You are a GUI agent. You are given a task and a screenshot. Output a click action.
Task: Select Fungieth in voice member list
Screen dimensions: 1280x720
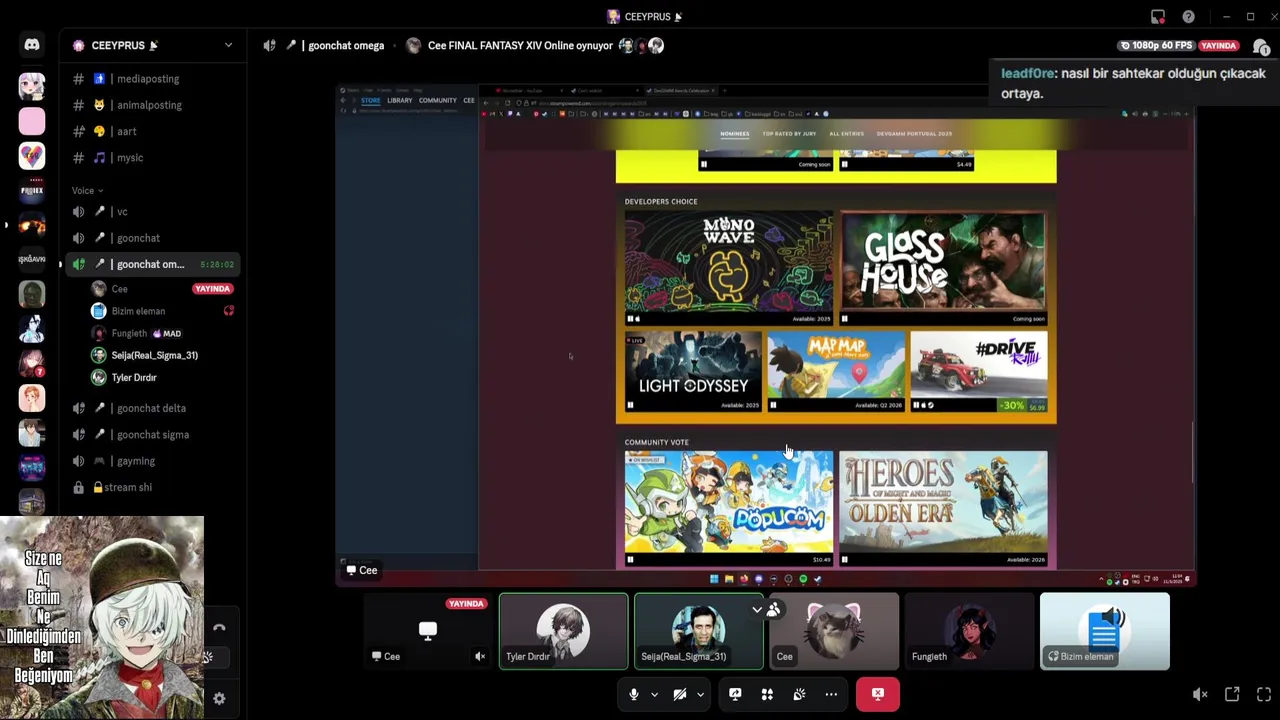(129, 333)
